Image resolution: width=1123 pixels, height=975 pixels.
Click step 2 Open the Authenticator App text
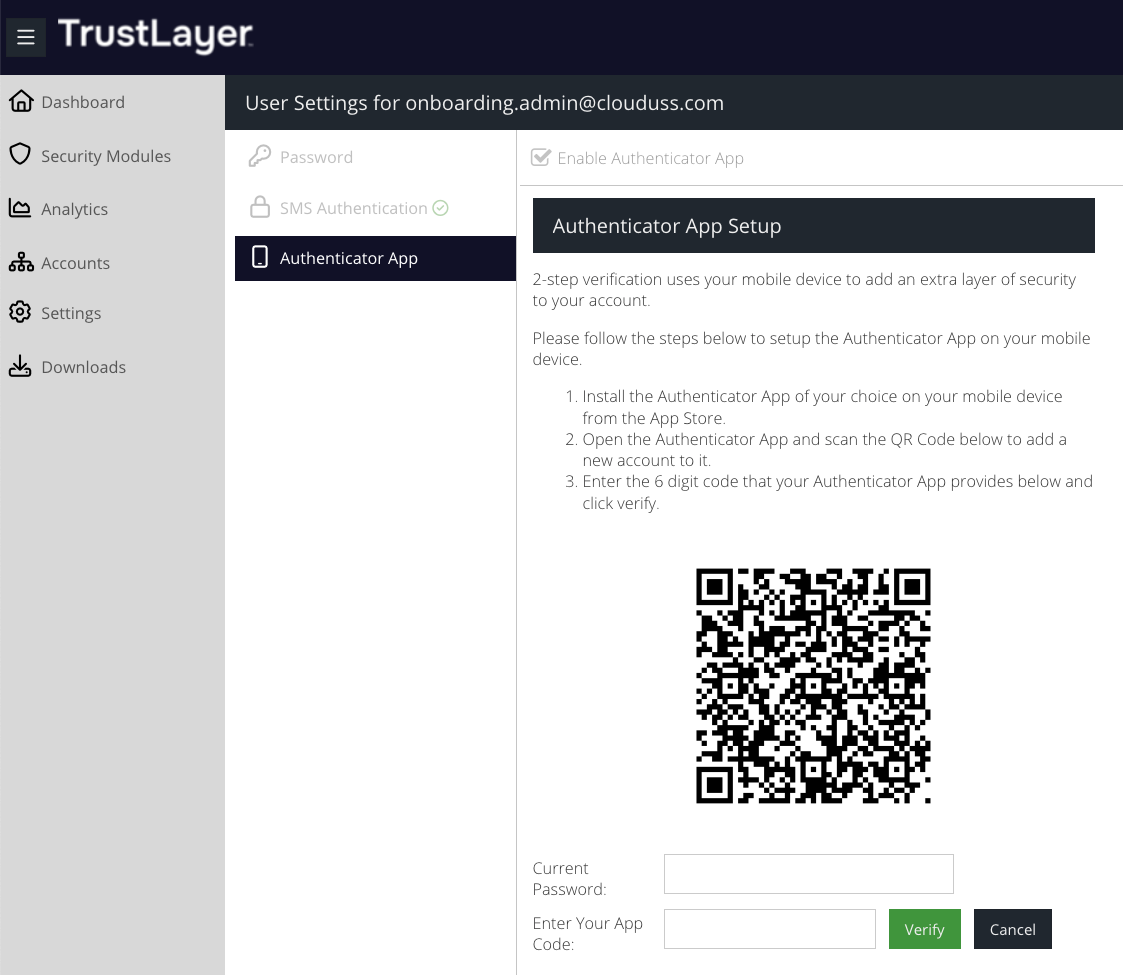click(x=824, y=449)
